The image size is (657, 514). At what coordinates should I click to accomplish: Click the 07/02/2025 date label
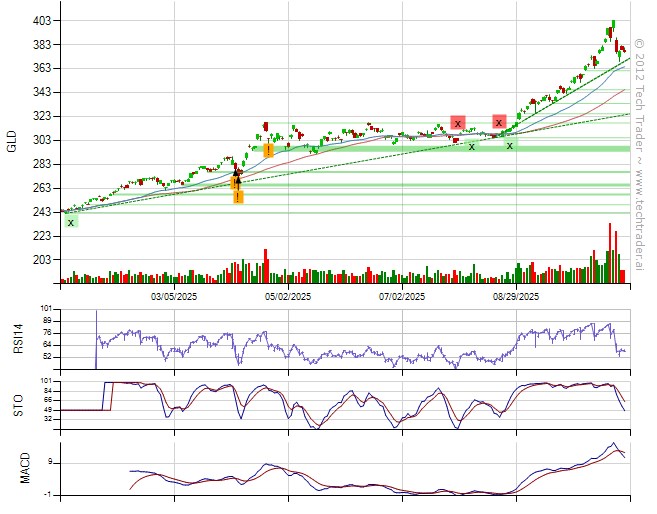tap(402, 297)
